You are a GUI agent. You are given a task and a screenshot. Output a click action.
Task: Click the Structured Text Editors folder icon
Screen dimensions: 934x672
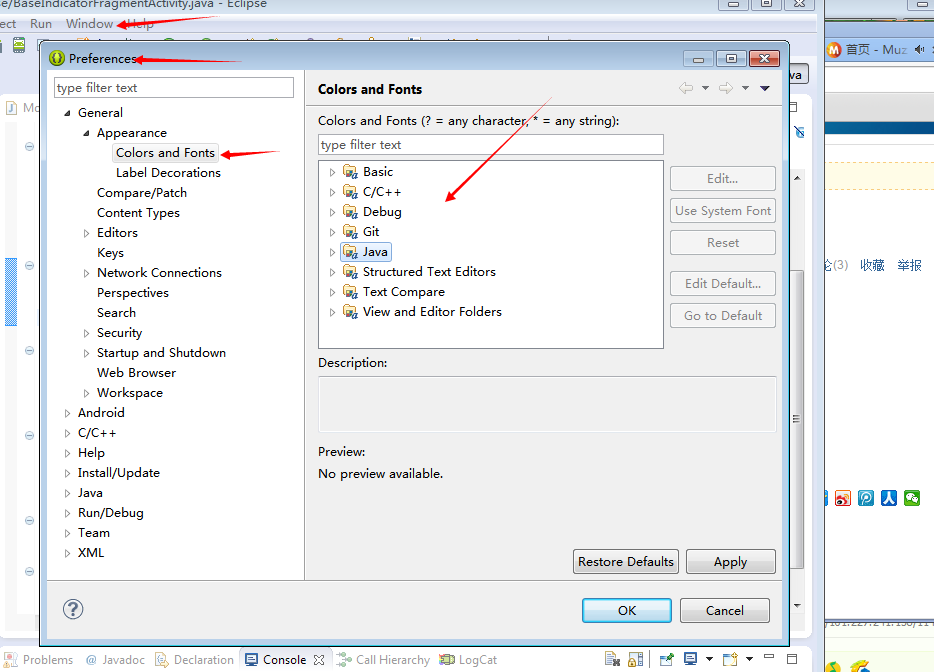pos(350,272)
